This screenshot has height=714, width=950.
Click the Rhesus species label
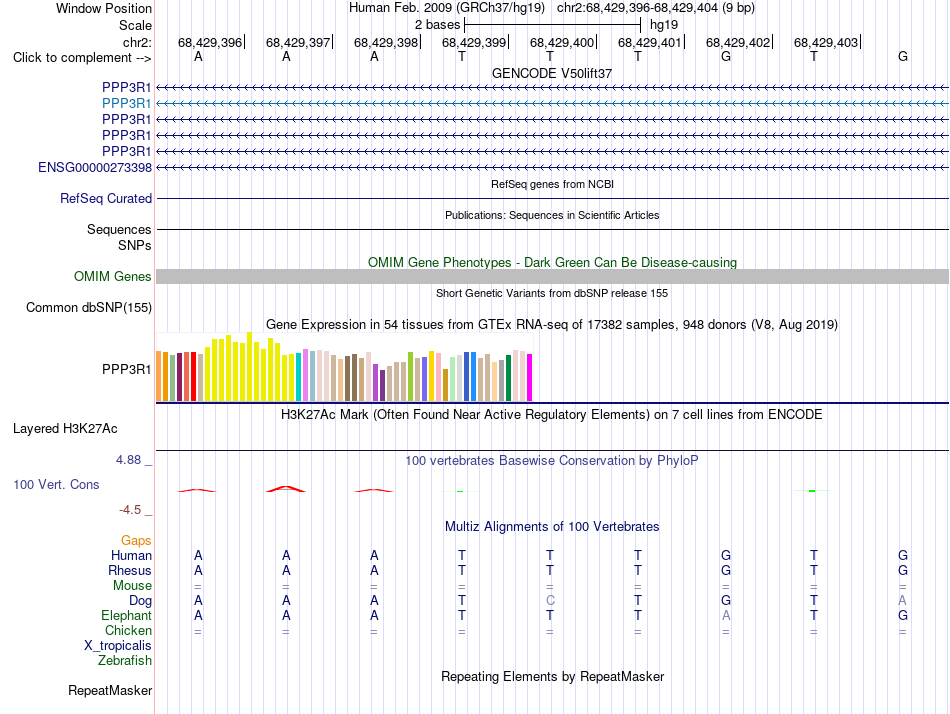click(130, 571)
